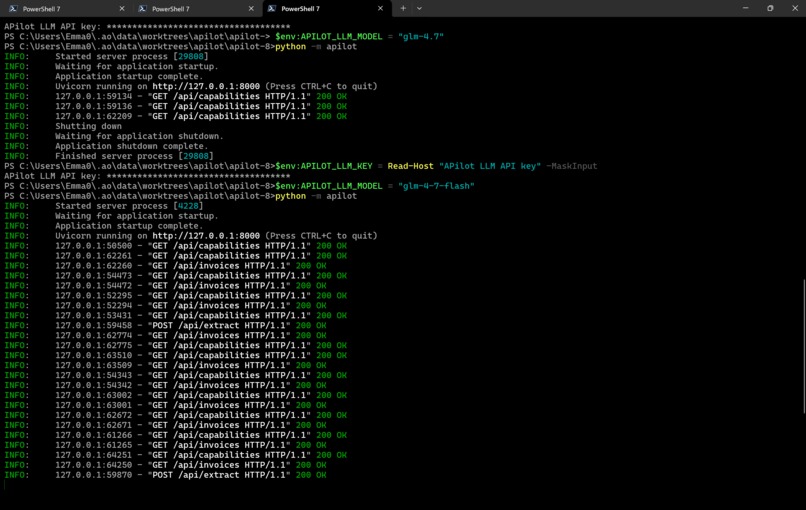Screen dimensions: 806x510
Task: Click the log line with port 62261
Action: 175,256
